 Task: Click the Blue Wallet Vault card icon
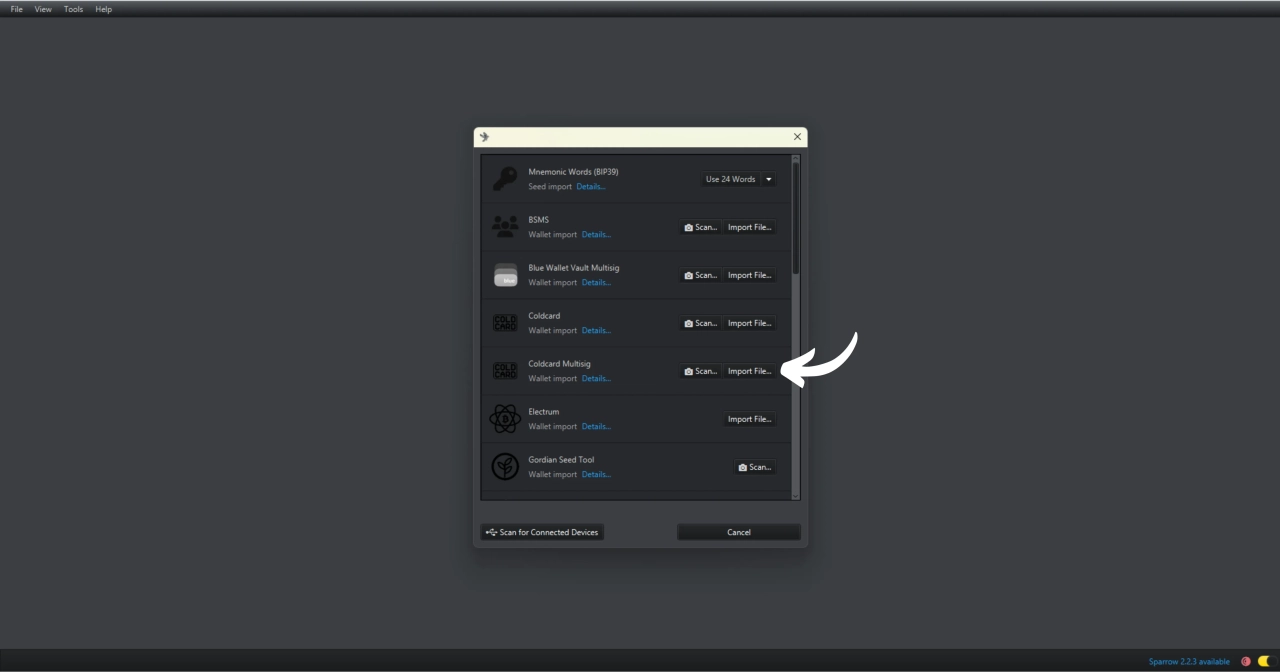coord(505,275)
